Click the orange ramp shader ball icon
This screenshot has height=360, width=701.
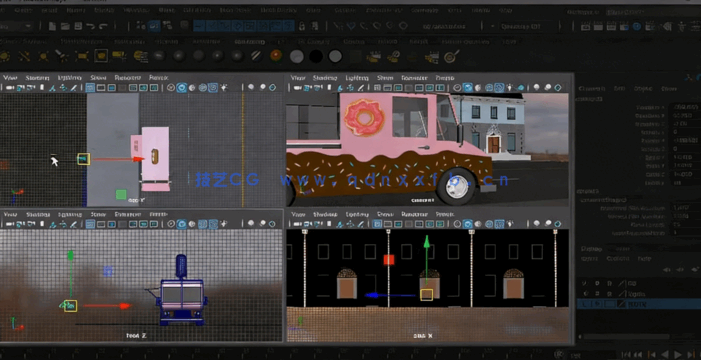(x=276, y=56)
